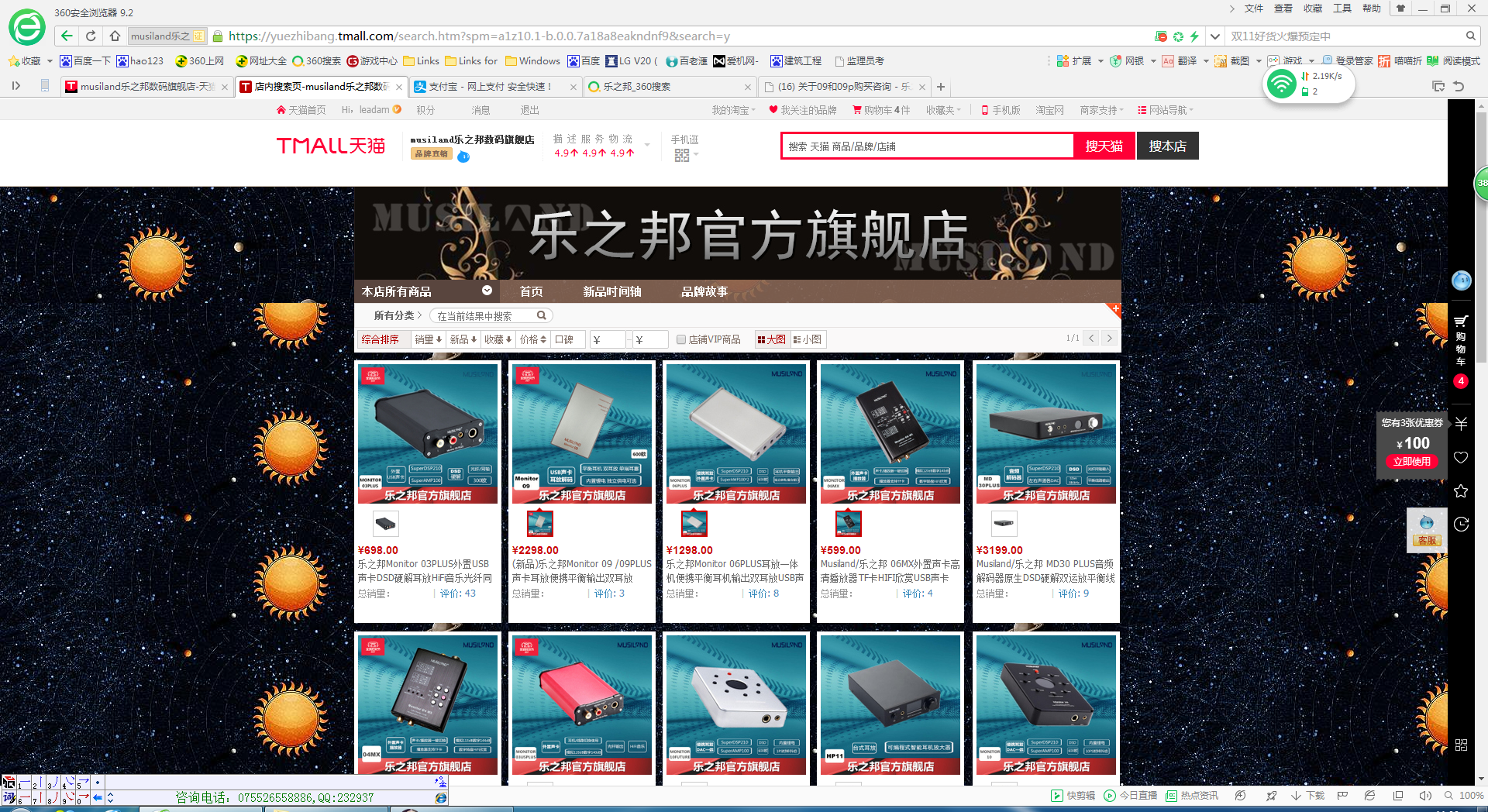Click the Monitor 09 product thumbnail
Image resolution: width=1488 pixels, height=812 pixels.
point(539,523)
